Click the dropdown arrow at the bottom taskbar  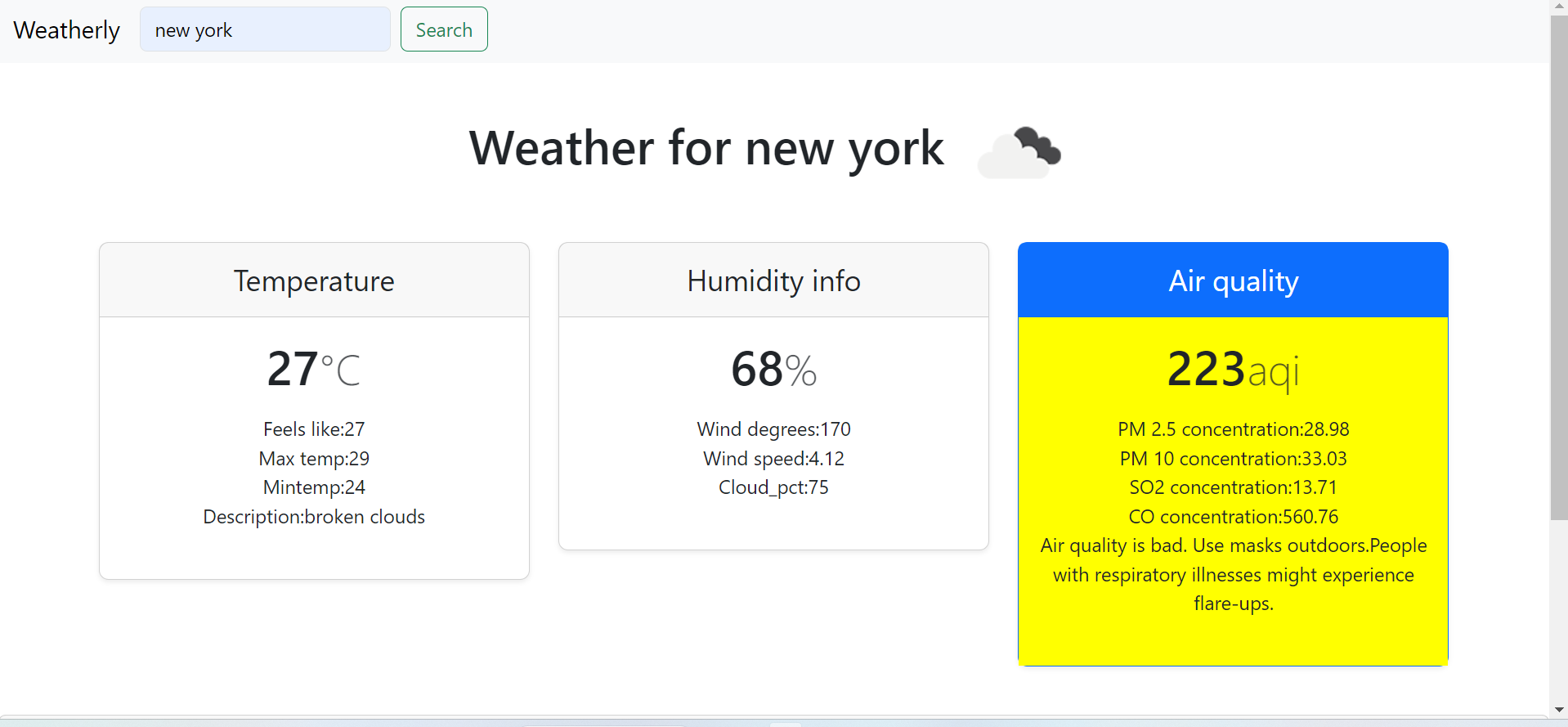point(786,723)
